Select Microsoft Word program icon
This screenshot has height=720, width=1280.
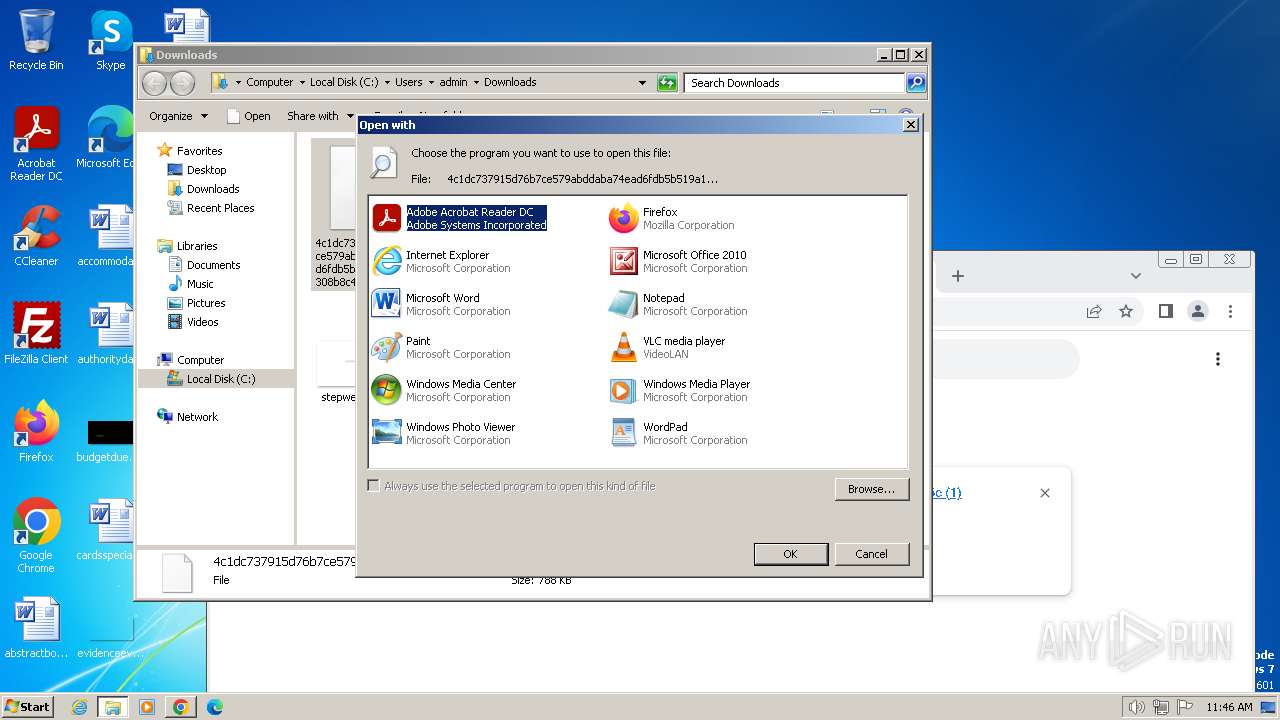387,304
